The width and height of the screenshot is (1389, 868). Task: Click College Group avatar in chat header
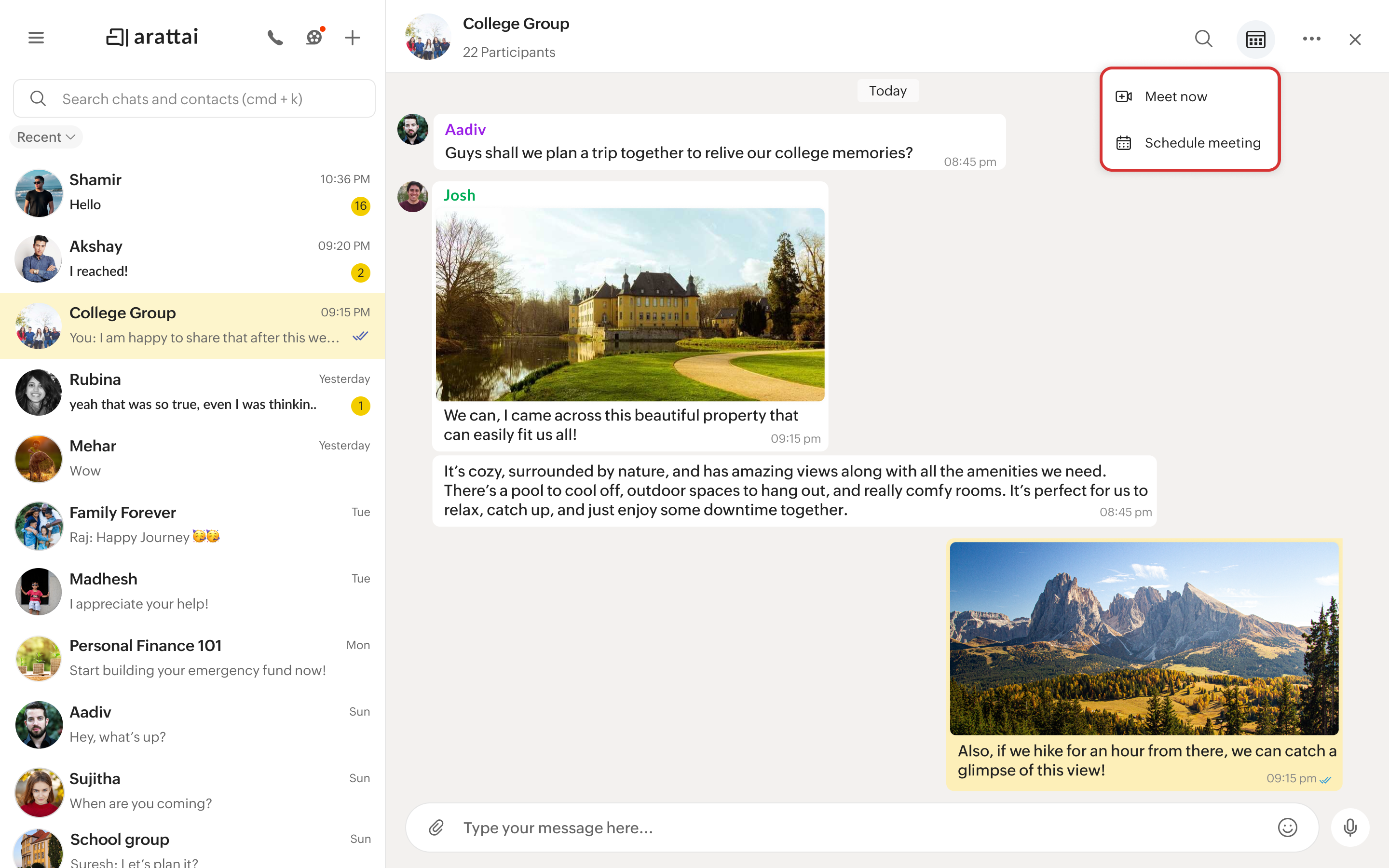click(428, 37)
